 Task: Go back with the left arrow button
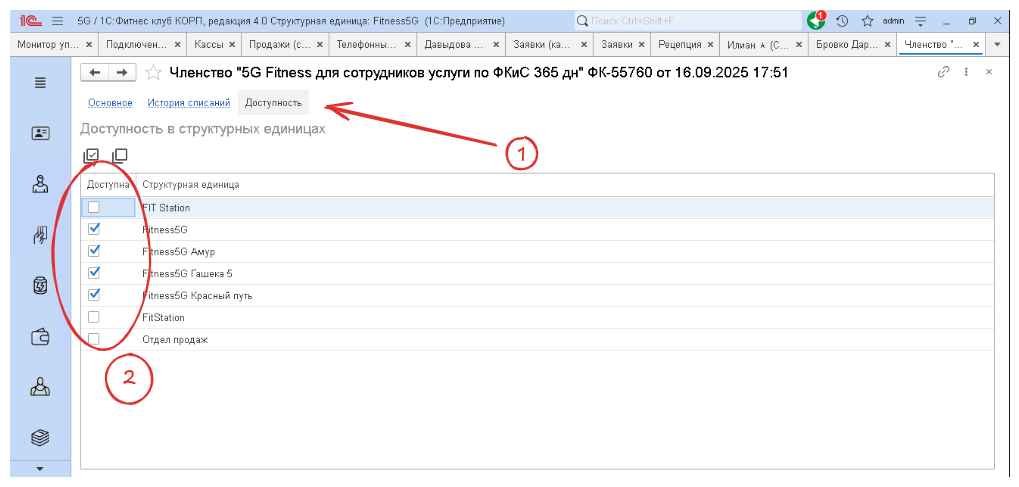click(95, 72)
